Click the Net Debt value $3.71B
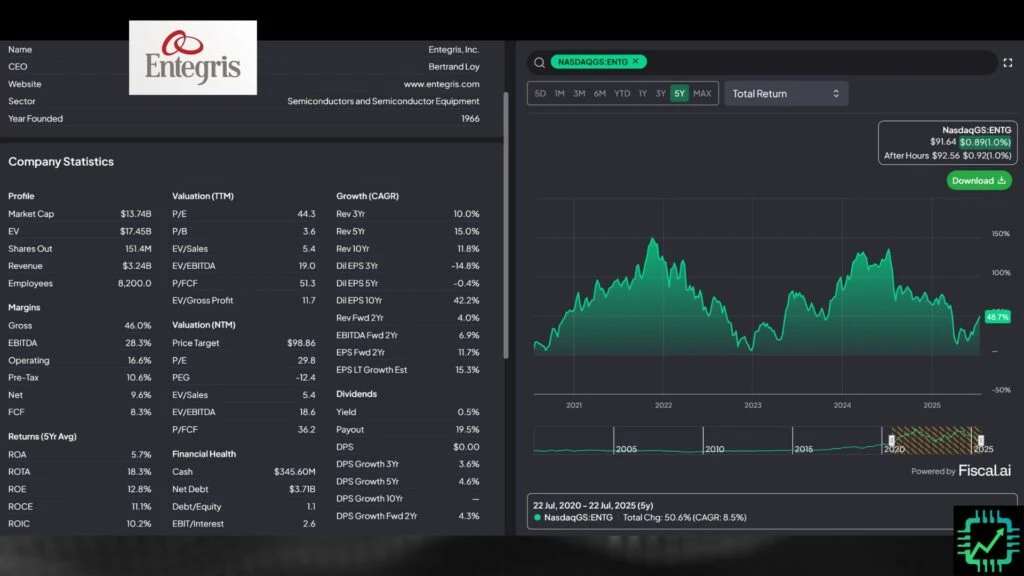1024x576 pixels. click(302, 488)
